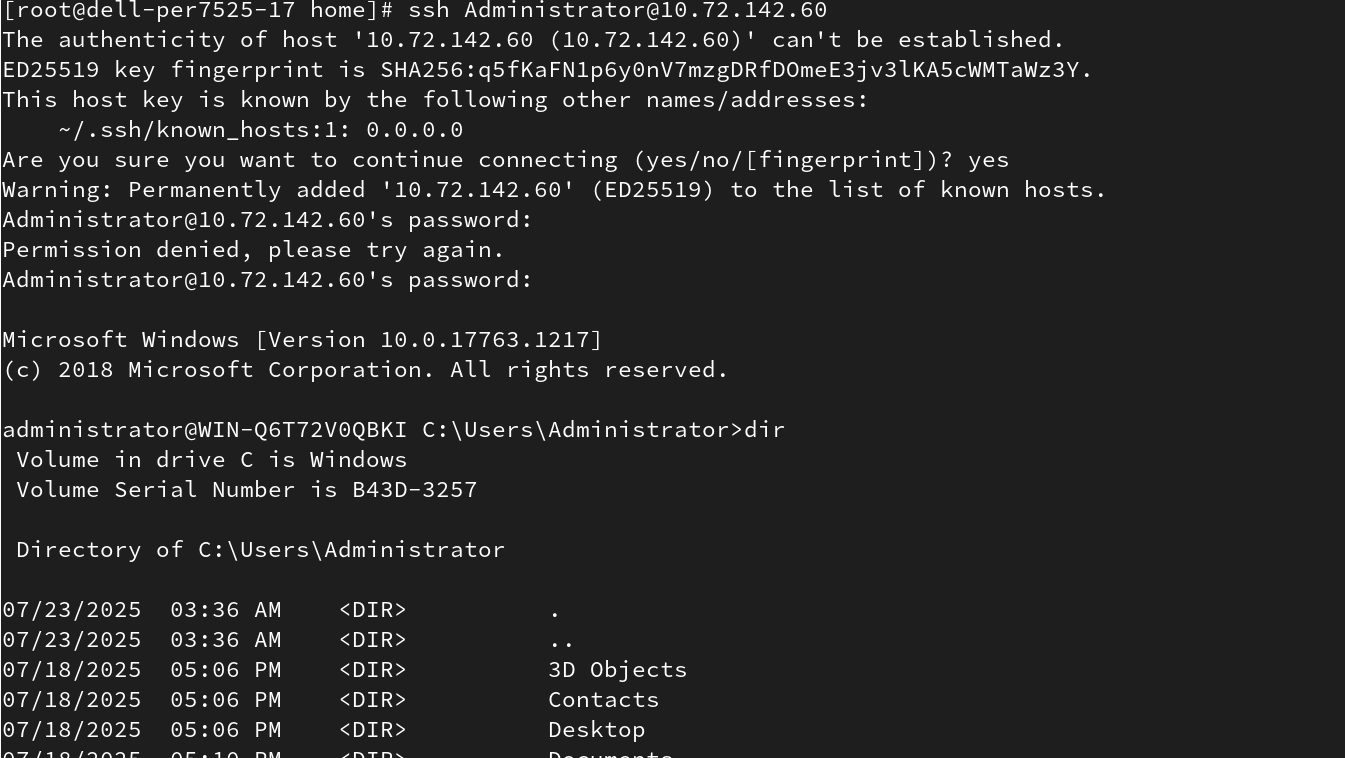This screenshot has width=1345, height=758.
Task: Click the "3D Objects" directory name
Action: tap(617, 670)
